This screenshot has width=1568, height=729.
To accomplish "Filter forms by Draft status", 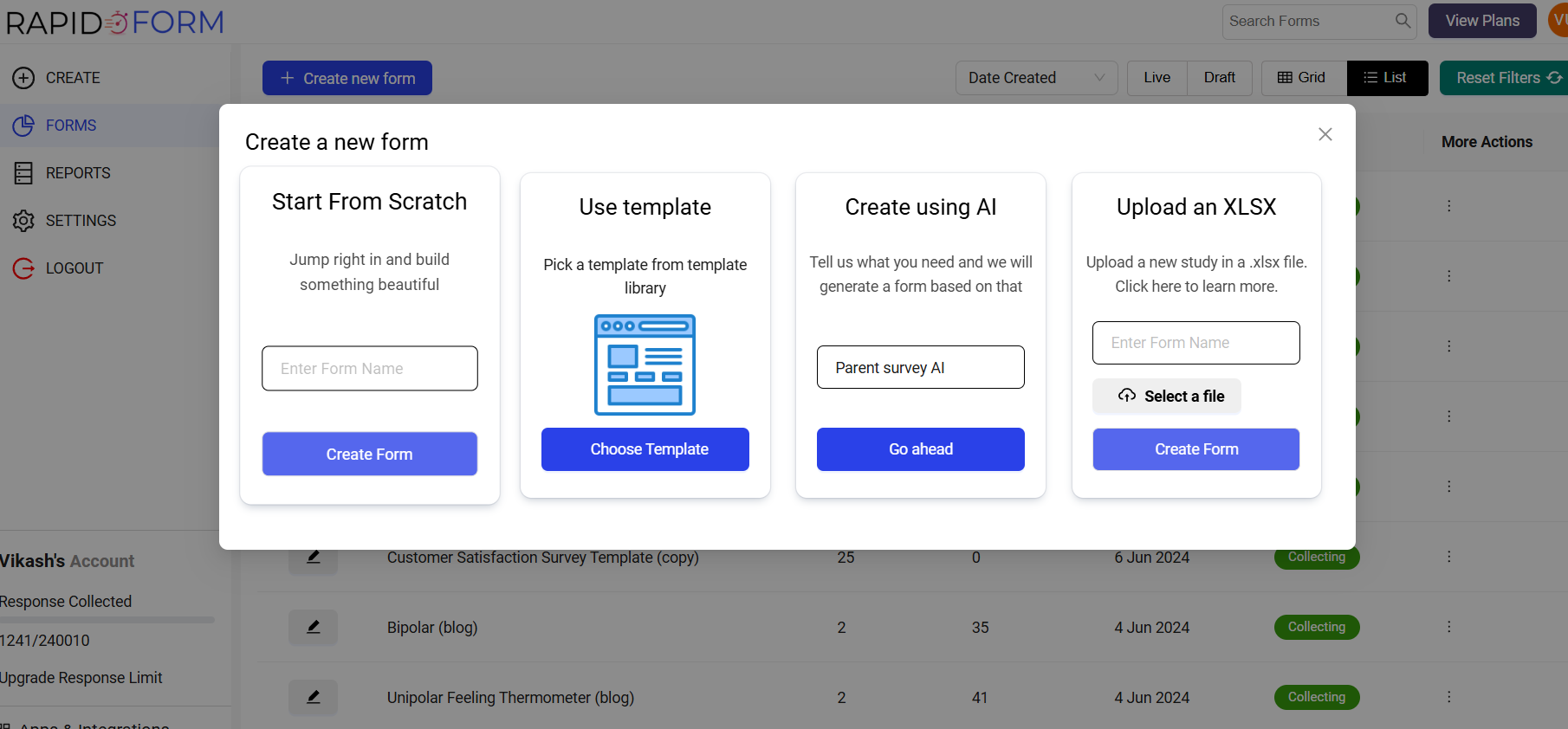I will tap(1219, 78).
